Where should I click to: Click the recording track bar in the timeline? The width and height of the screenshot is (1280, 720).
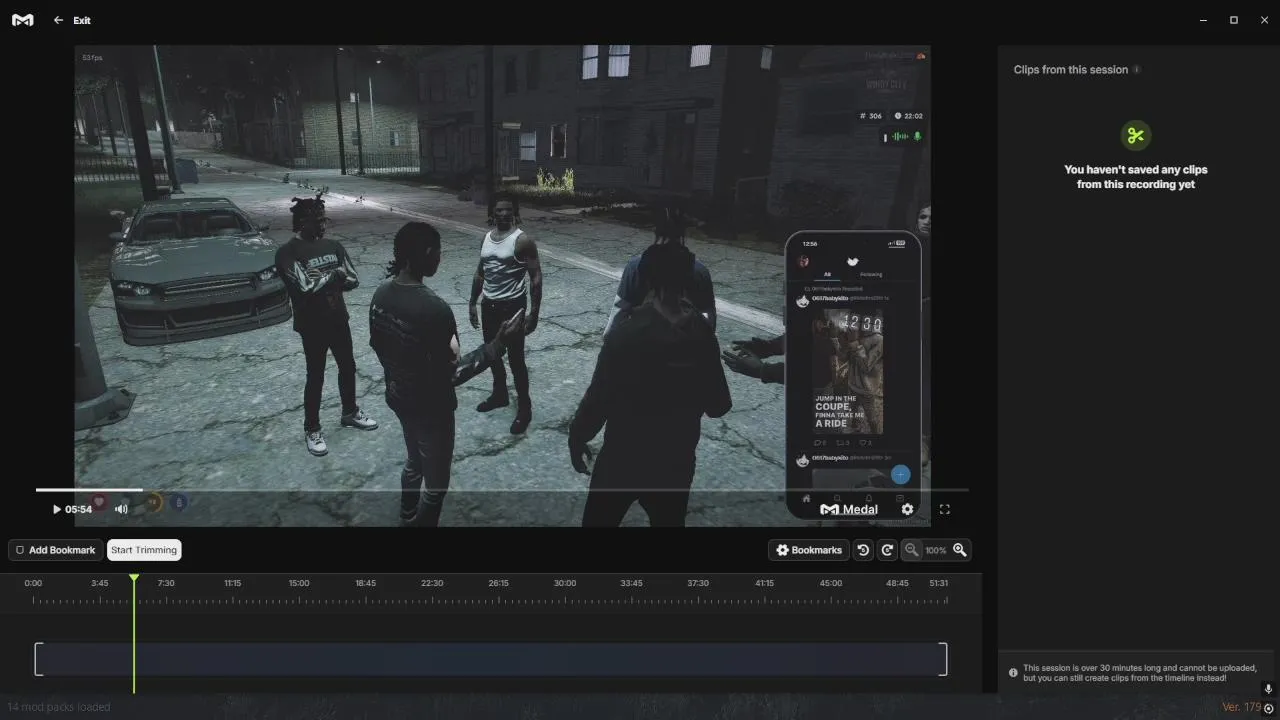(x=491, y=659)
